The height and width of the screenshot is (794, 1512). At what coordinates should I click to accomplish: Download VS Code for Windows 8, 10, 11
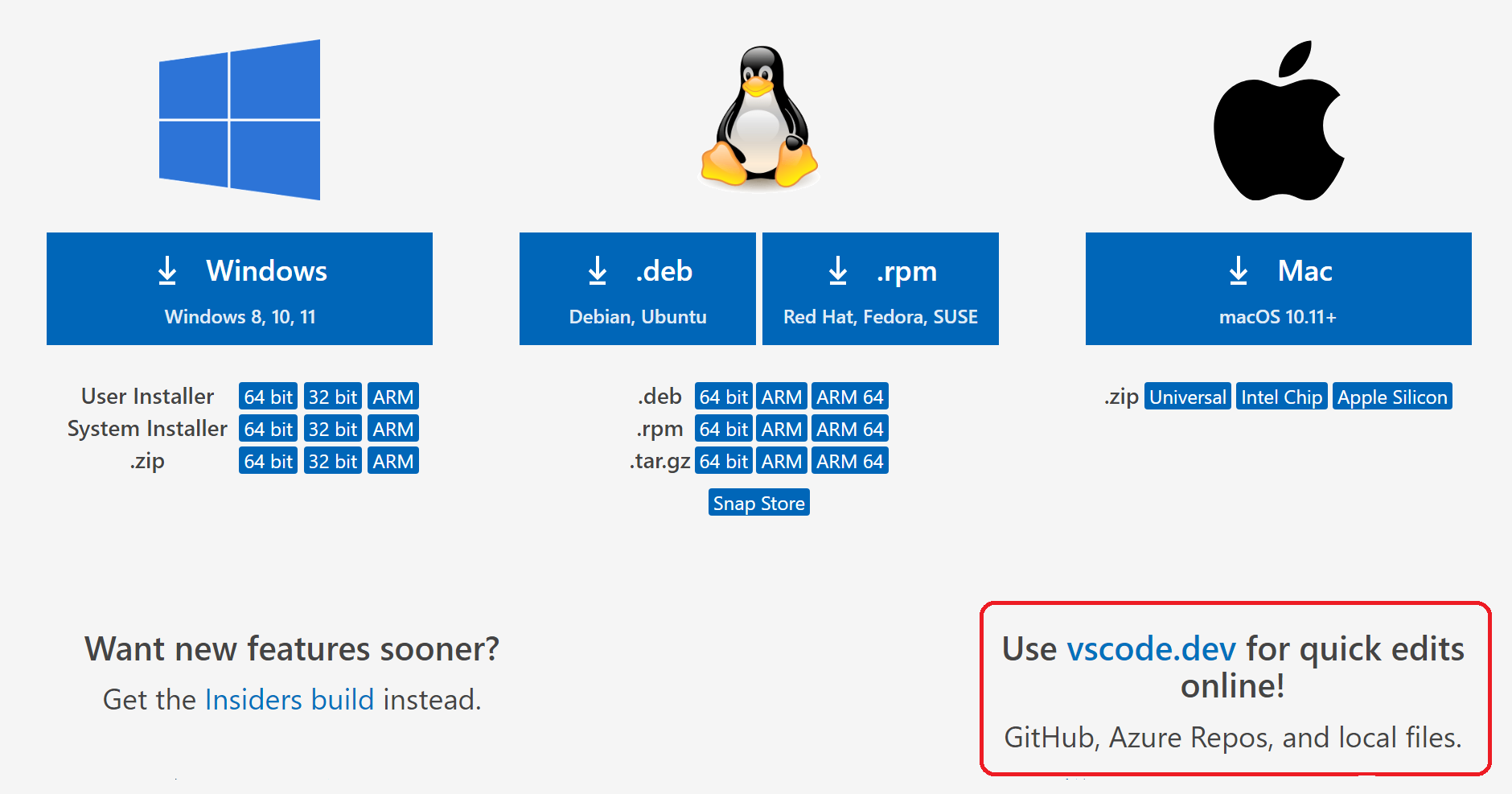(x=239, y=289)
